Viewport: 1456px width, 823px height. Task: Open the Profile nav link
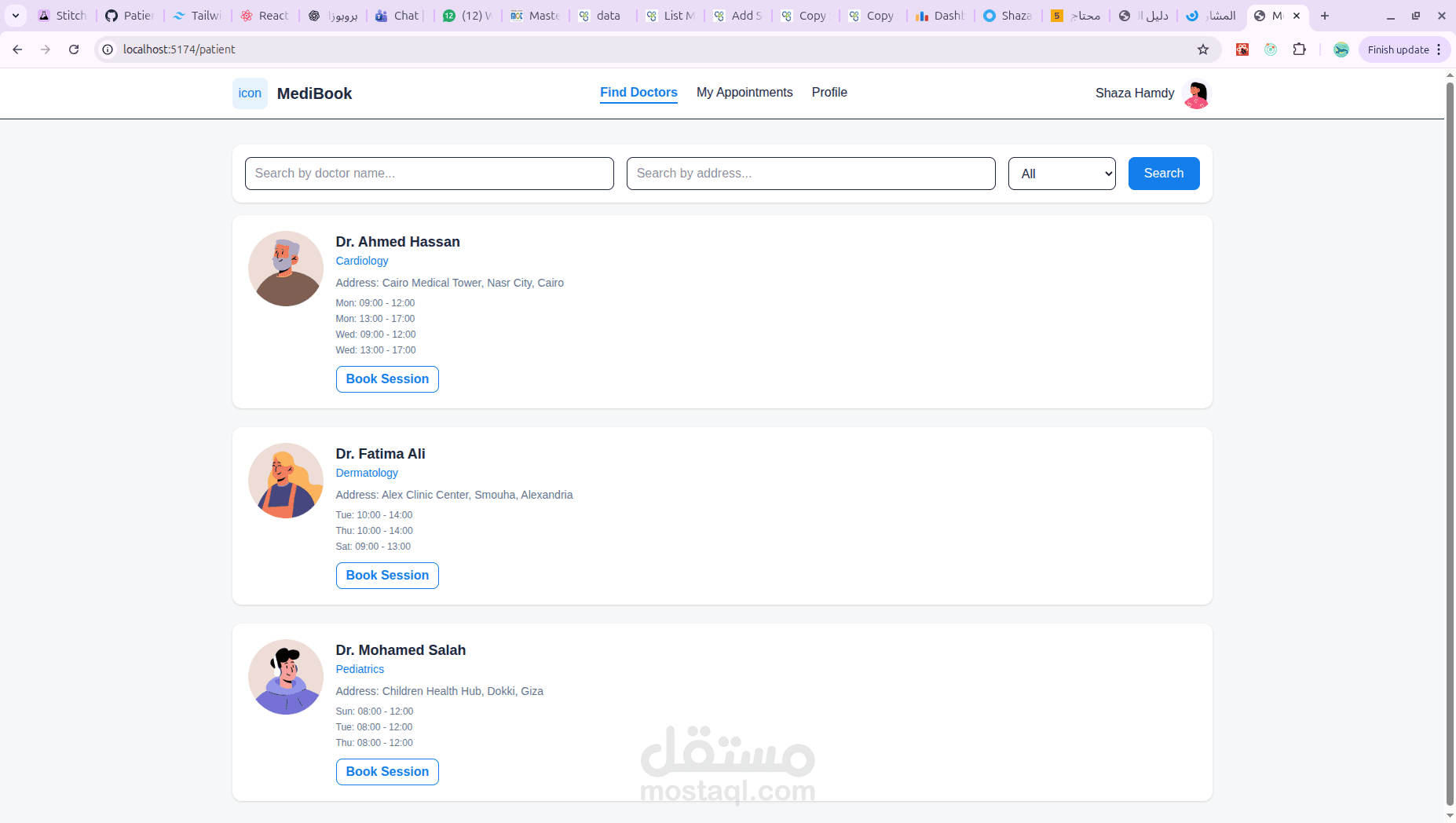pyautogui.click(x=829, y=93)
